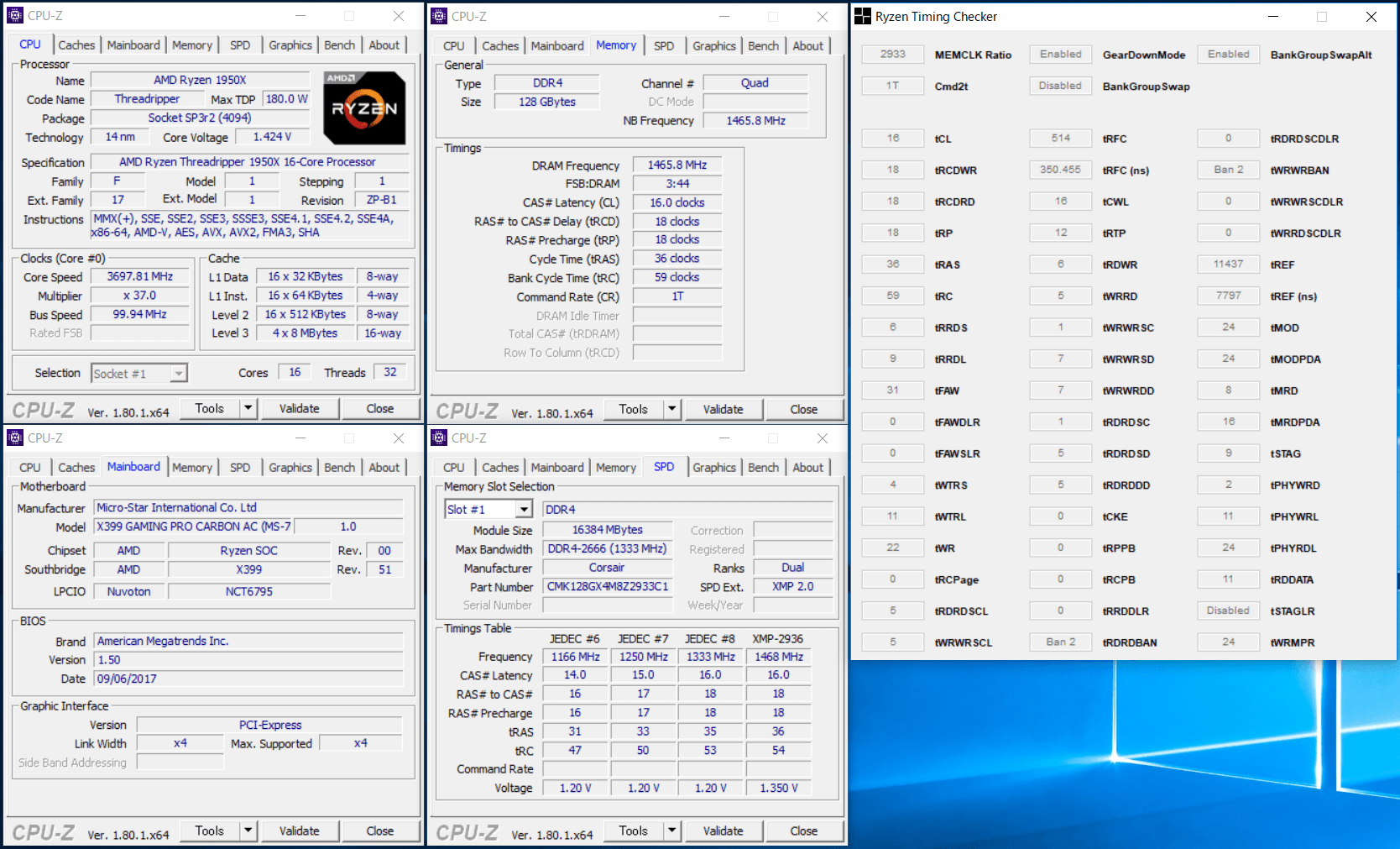Click the memory Size value 128 GBytes

(547, 102)
